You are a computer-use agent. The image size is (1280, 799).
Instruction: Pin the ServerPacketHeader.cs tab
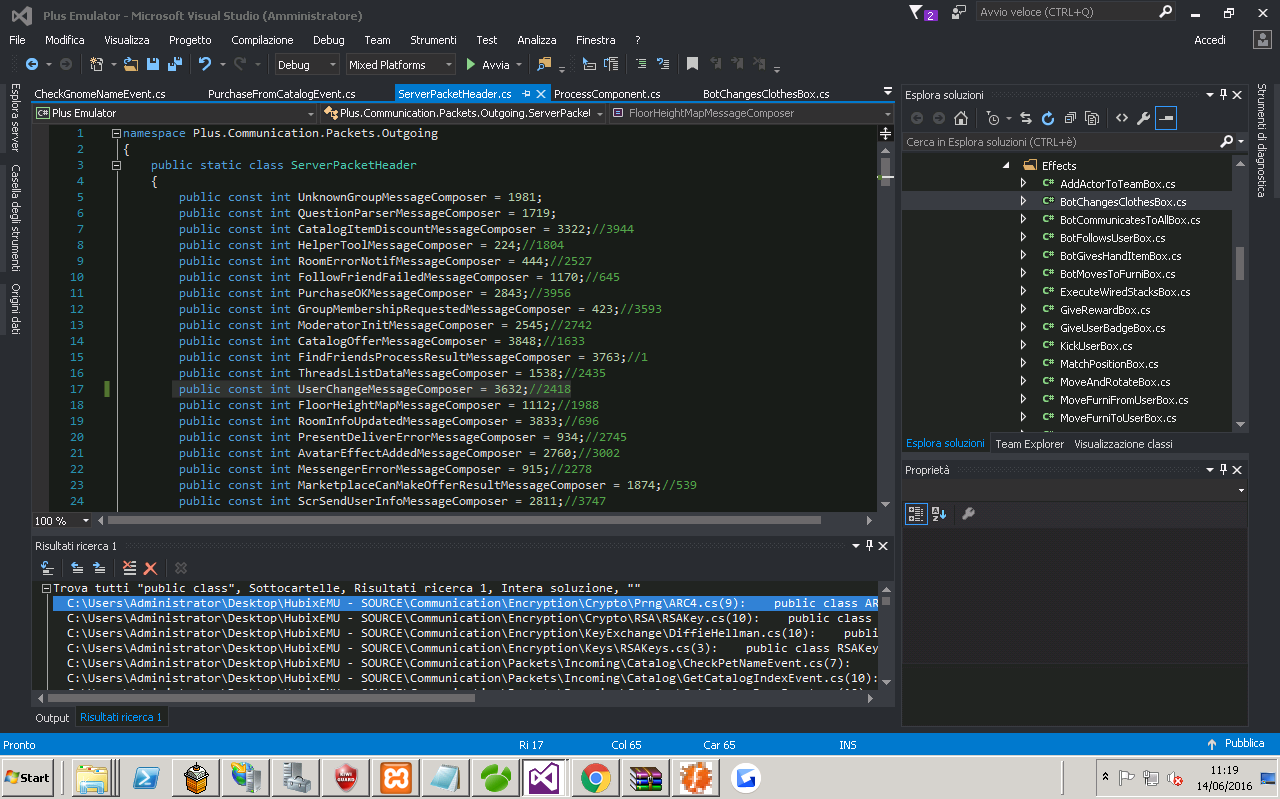526,94
